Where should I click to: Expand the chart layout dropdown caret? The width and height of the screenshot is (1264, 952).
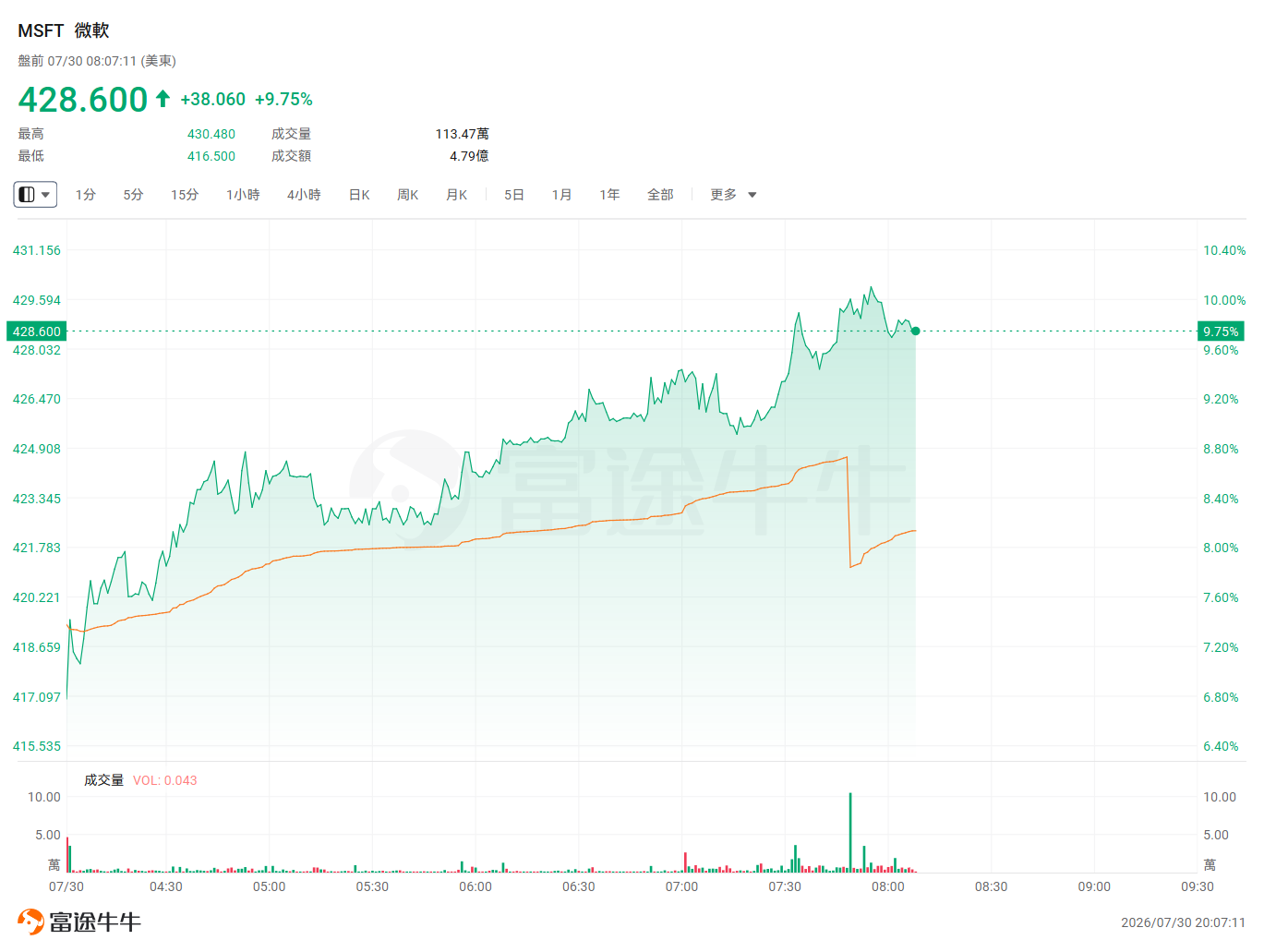(x=45, y=195)
